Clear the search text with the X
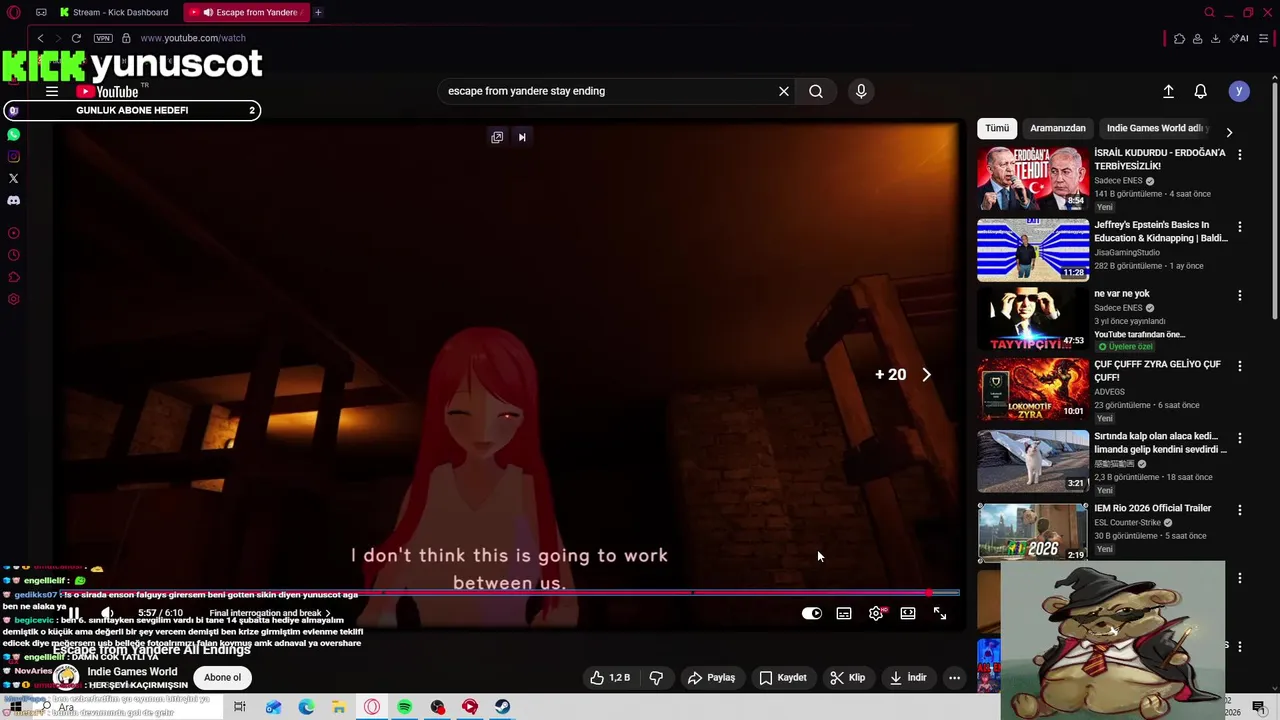 point(784,91)
